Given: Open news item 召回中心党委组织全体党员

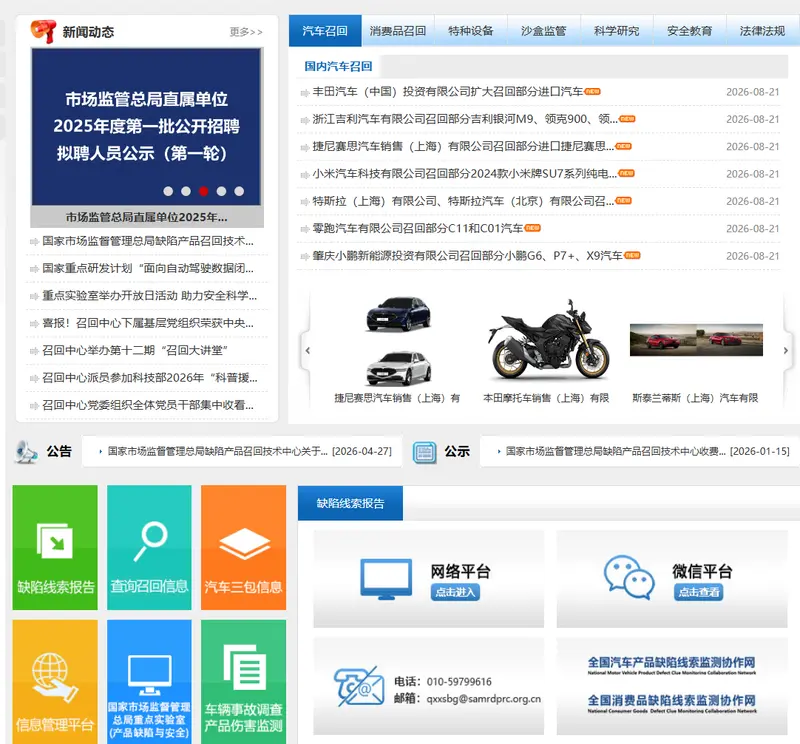Looking at the screenshot, I should click(x=147, y=405).
